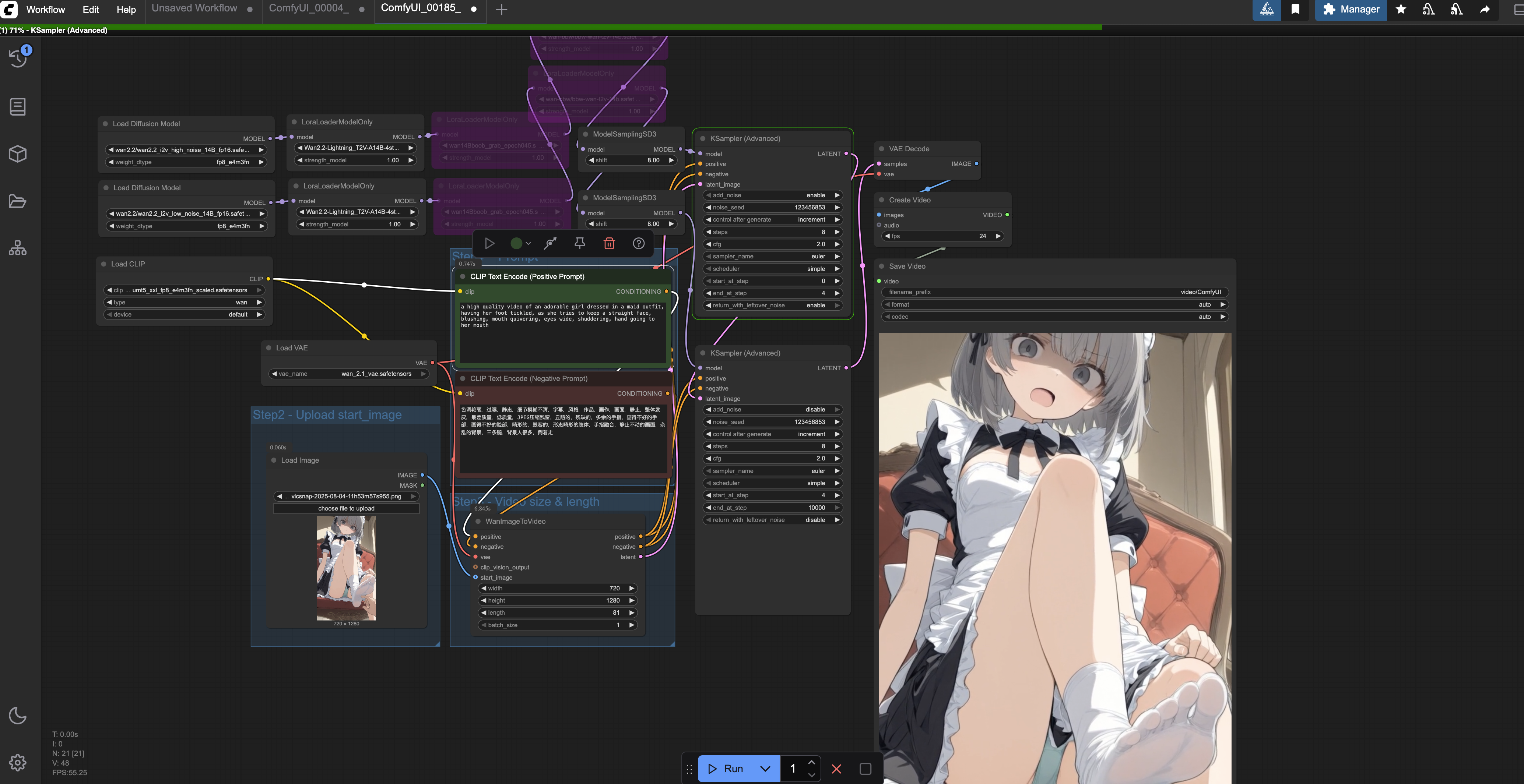This screenshot has width=1524, height=784.
Task: Pin the selected node
Action: tap(580, 243)
